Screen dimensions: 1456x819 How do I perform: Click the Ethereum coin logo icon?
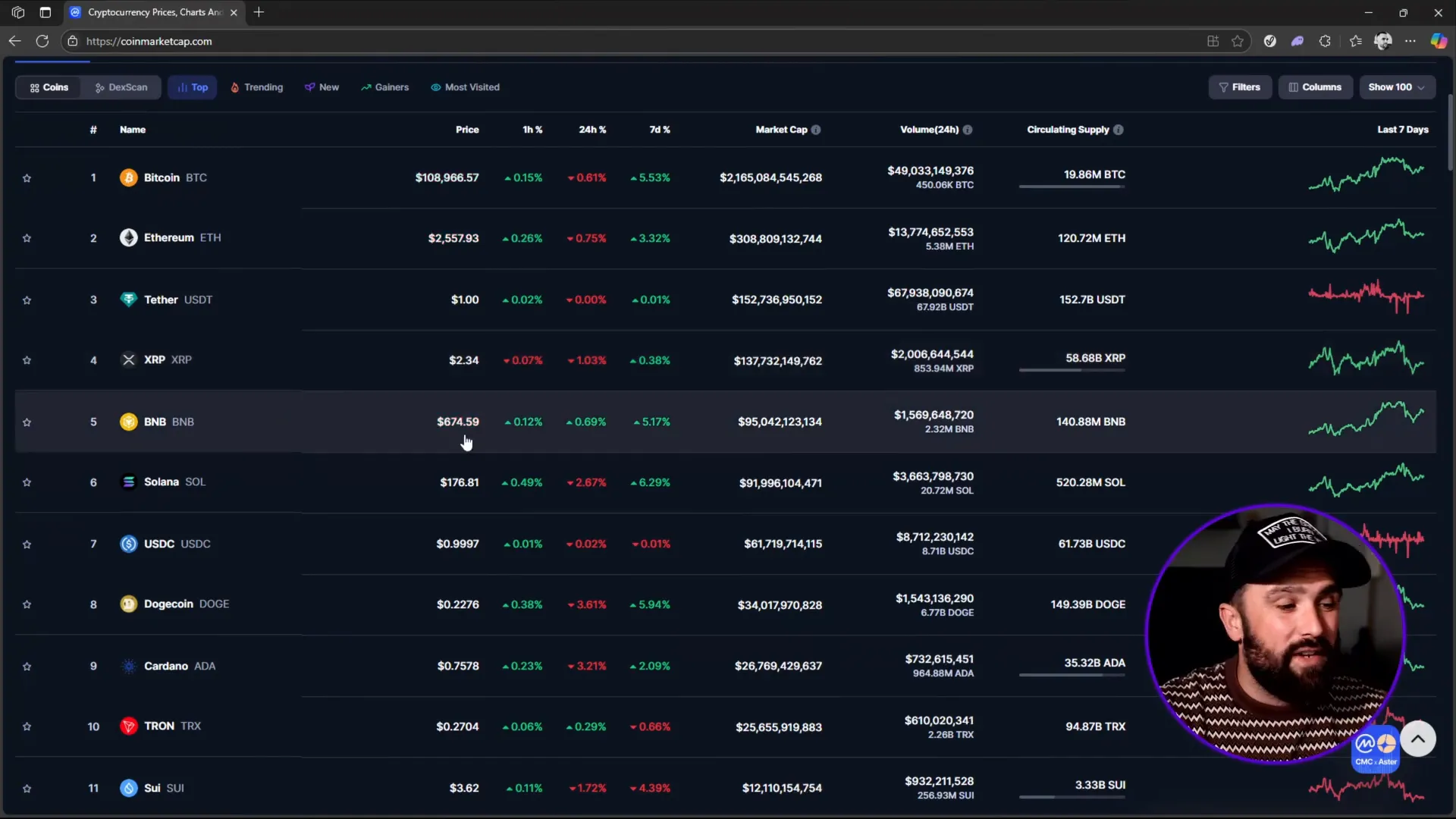pos(128,238)
